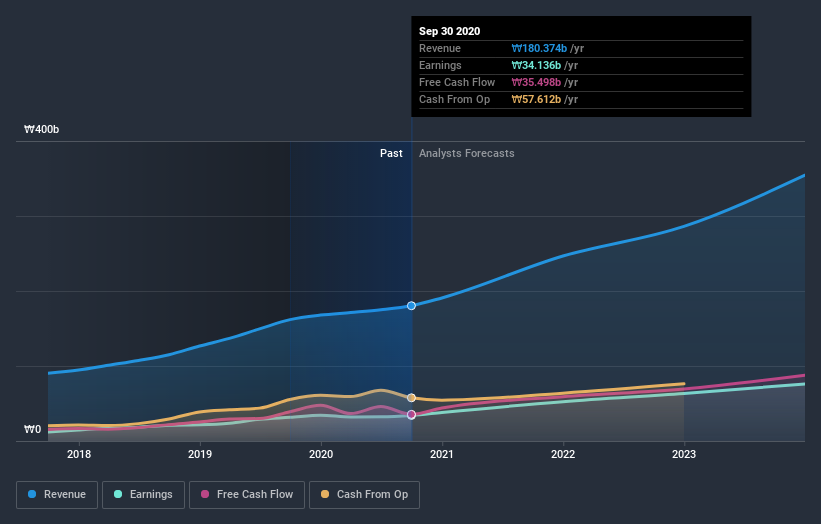Click the 2022 x-axis label
This screenshot has height=524, width=821.
563,454
